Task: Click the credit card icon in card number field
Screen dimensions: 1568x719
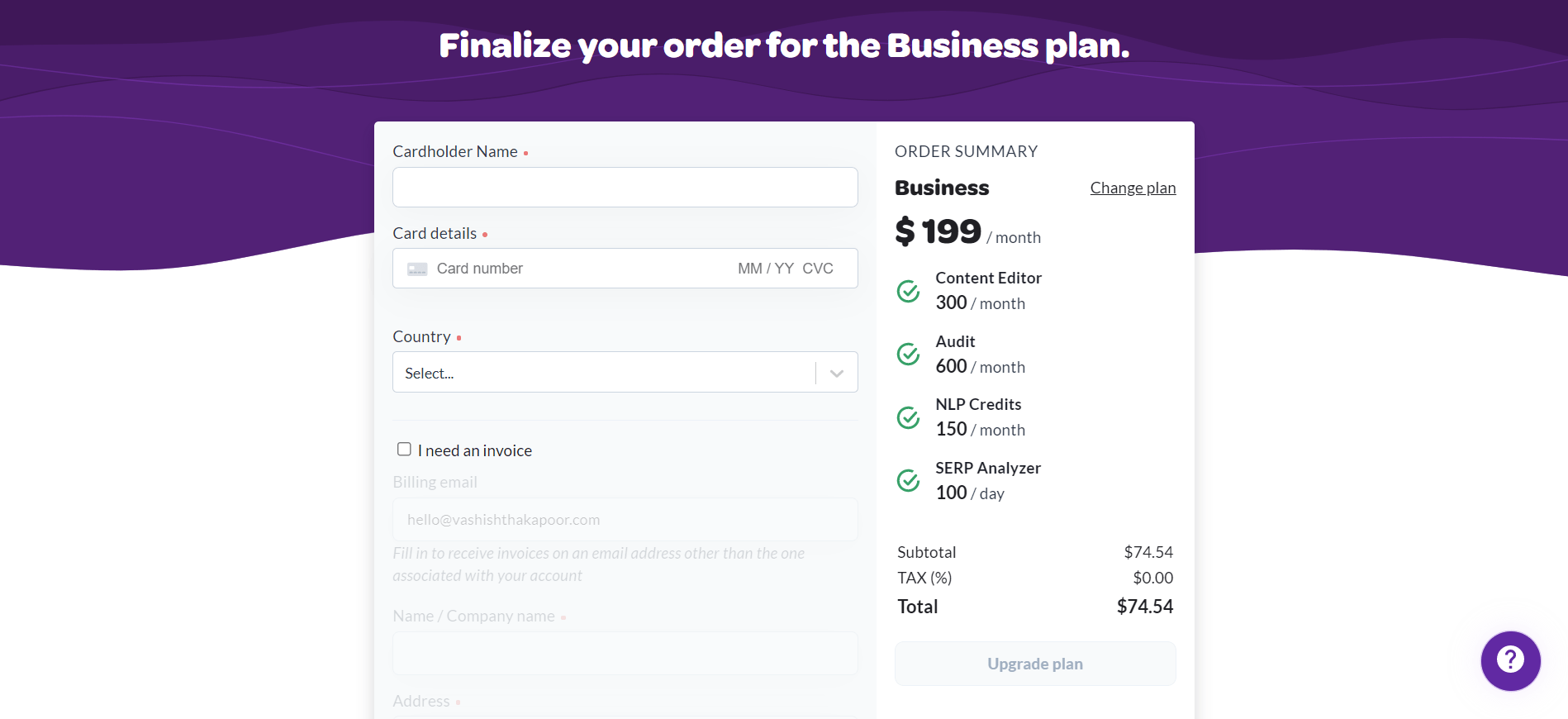Action: [417, 268]
